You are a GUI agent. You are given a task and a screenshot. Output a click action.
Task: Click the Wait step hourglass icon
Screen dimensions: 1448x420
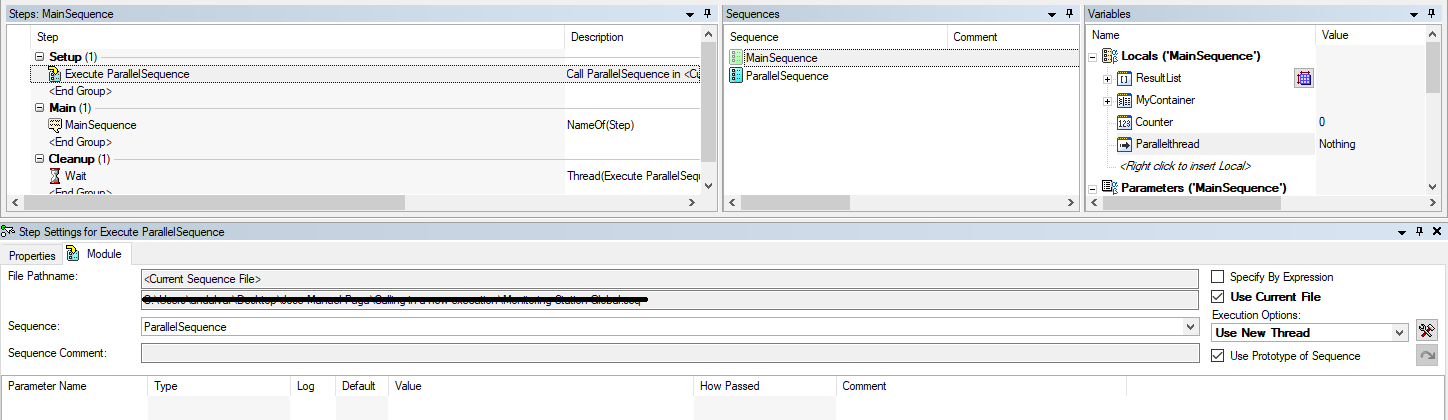point(55,176)
